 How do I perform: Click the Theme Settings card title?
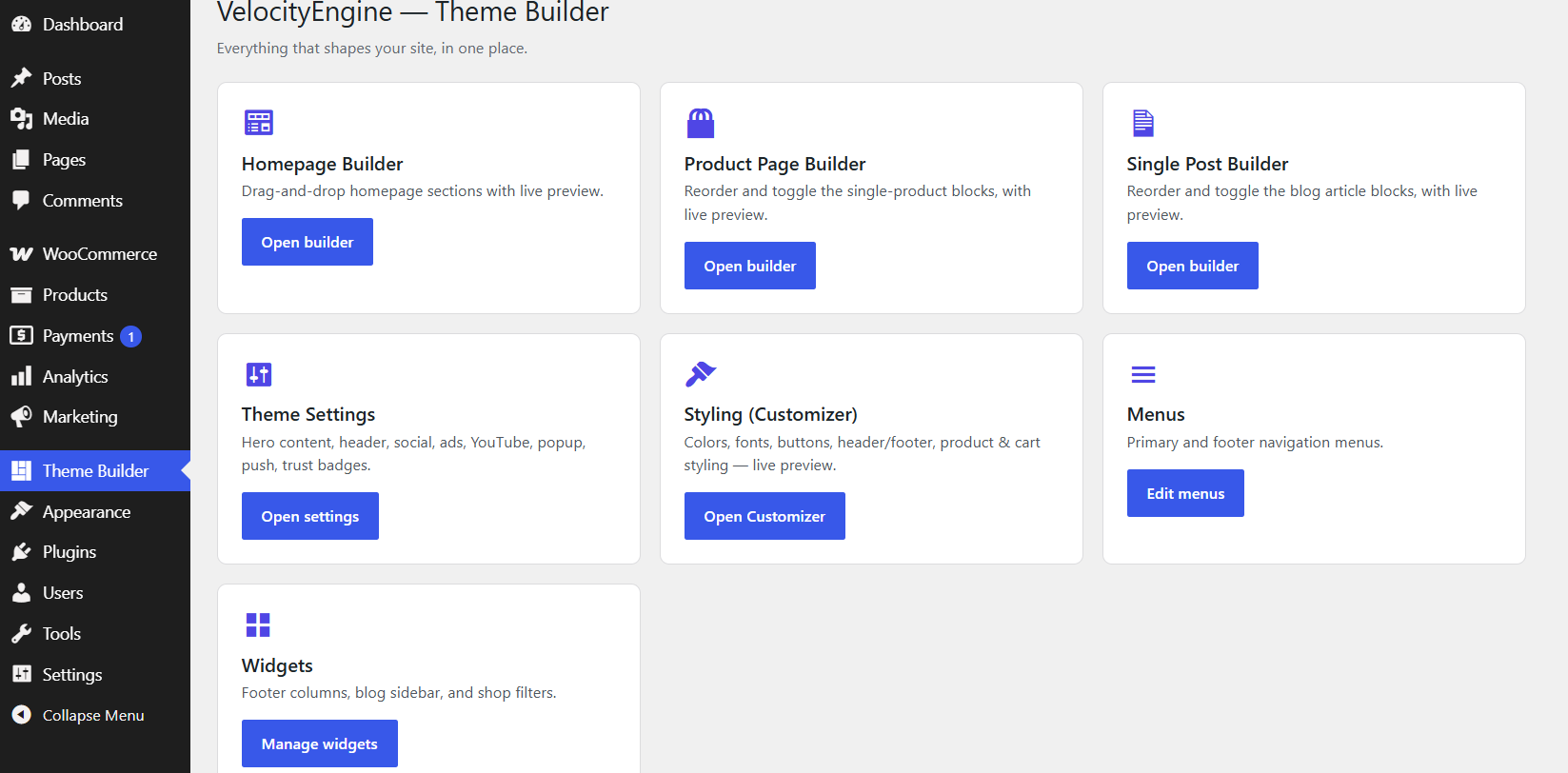308,414
